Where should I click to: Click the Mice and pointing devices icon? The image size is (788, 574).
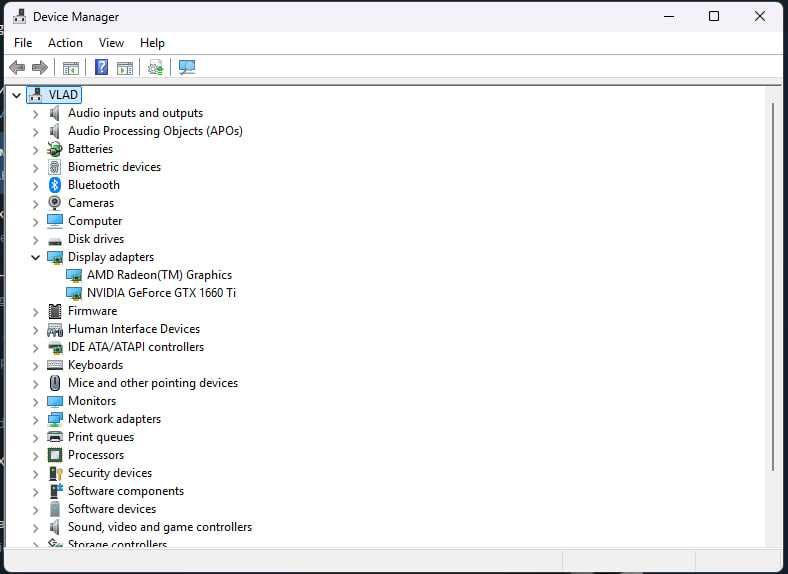point(55,383)
